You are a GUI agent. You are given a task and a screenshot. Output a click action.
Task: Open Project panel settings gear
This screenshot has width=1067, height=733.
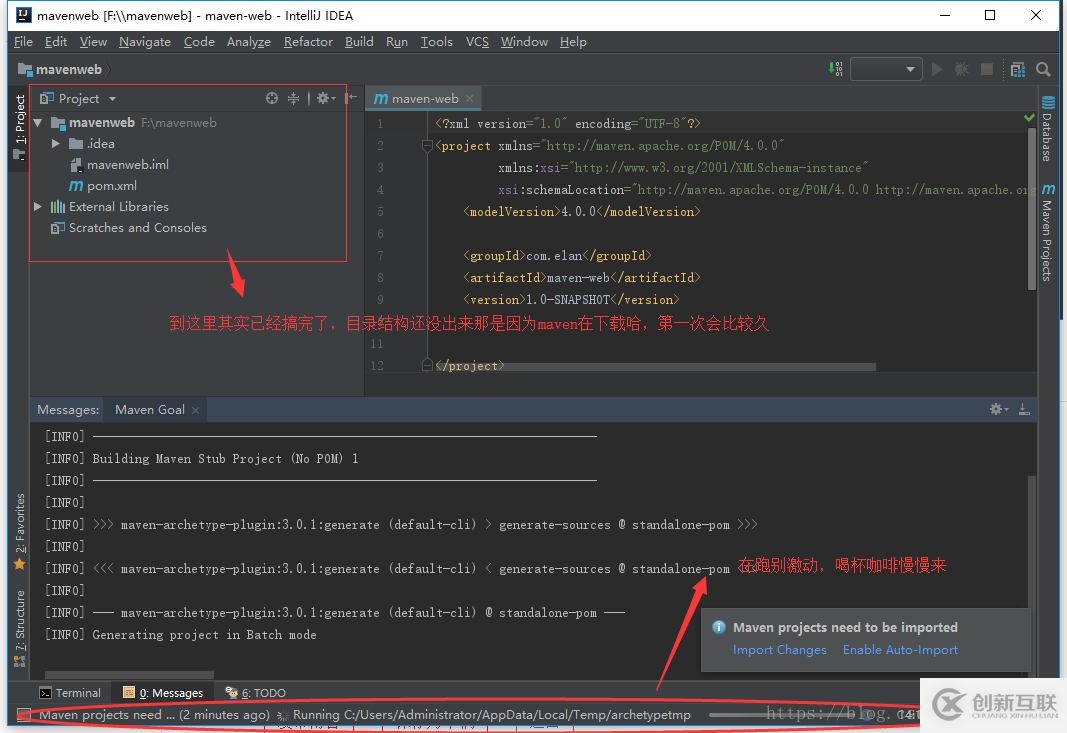click(325, 98)
